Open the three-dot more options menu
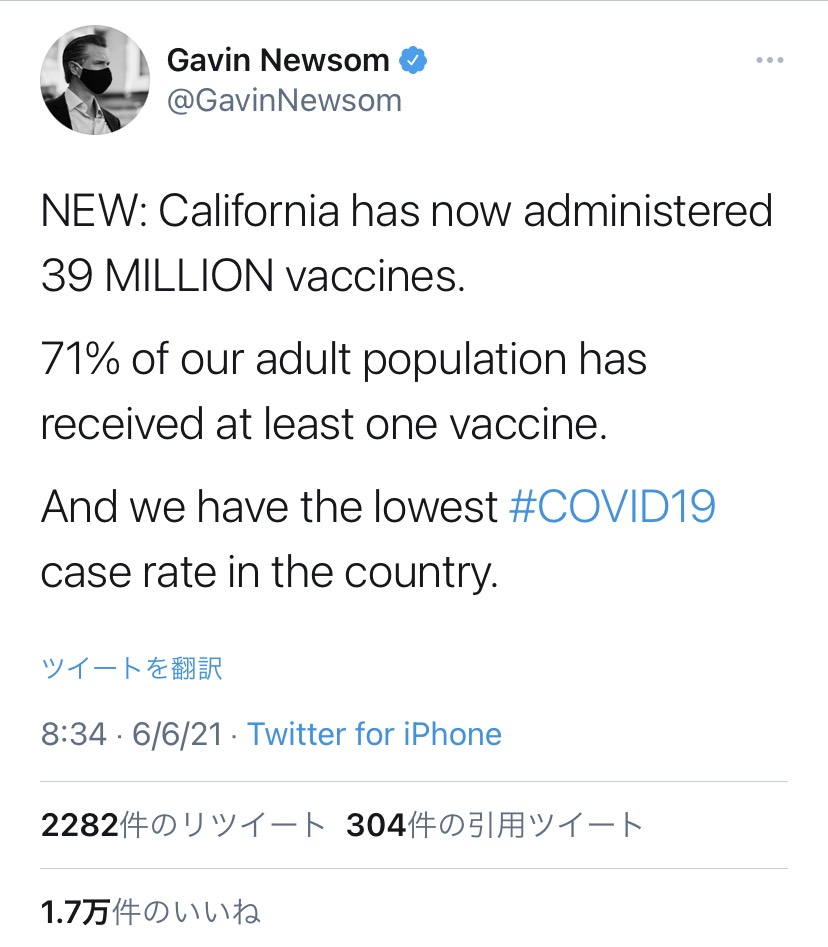This screenshot has height=947, width=828. 770,60
